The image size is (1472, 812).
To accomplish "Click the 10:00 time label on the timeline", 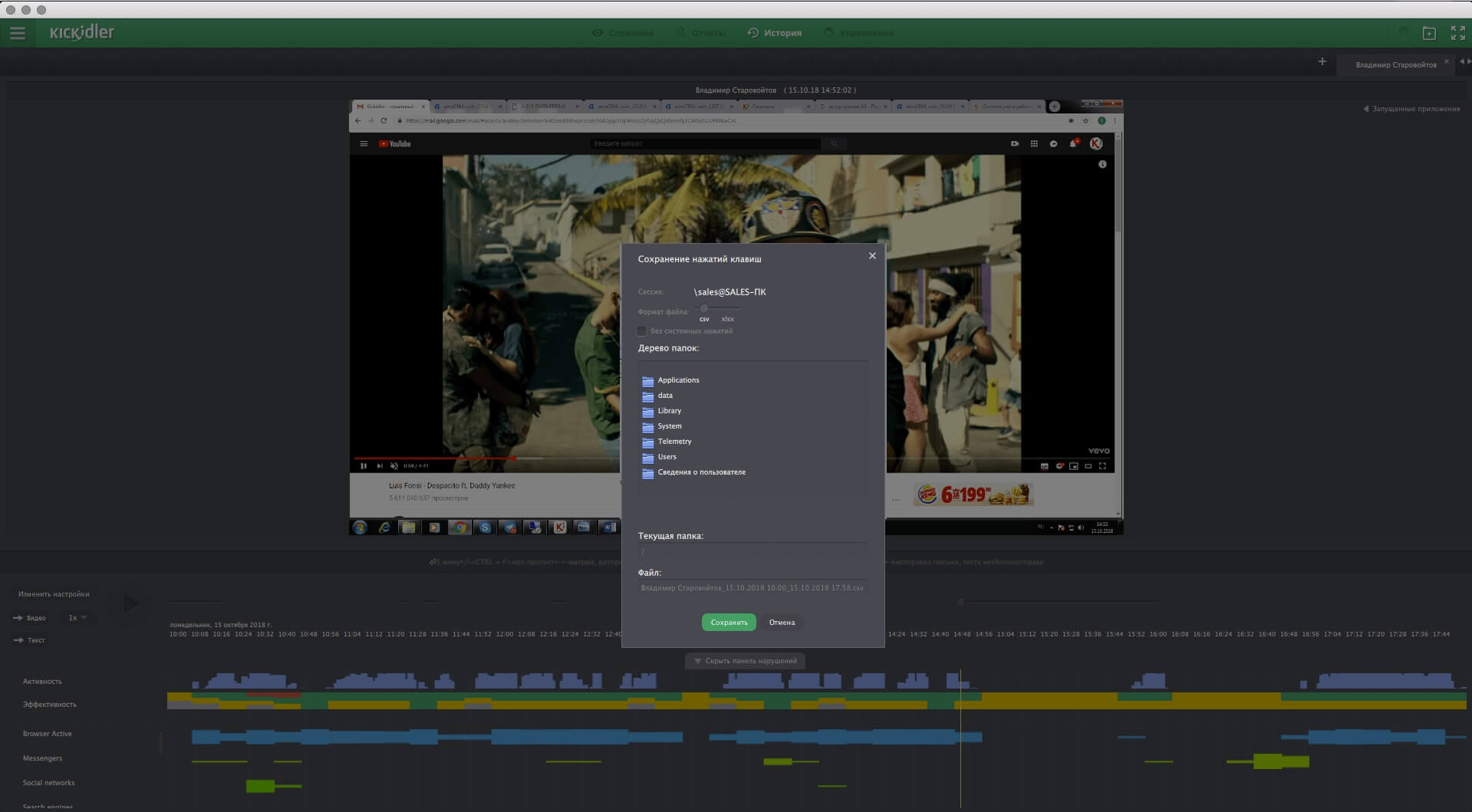I will click(177, 634).
